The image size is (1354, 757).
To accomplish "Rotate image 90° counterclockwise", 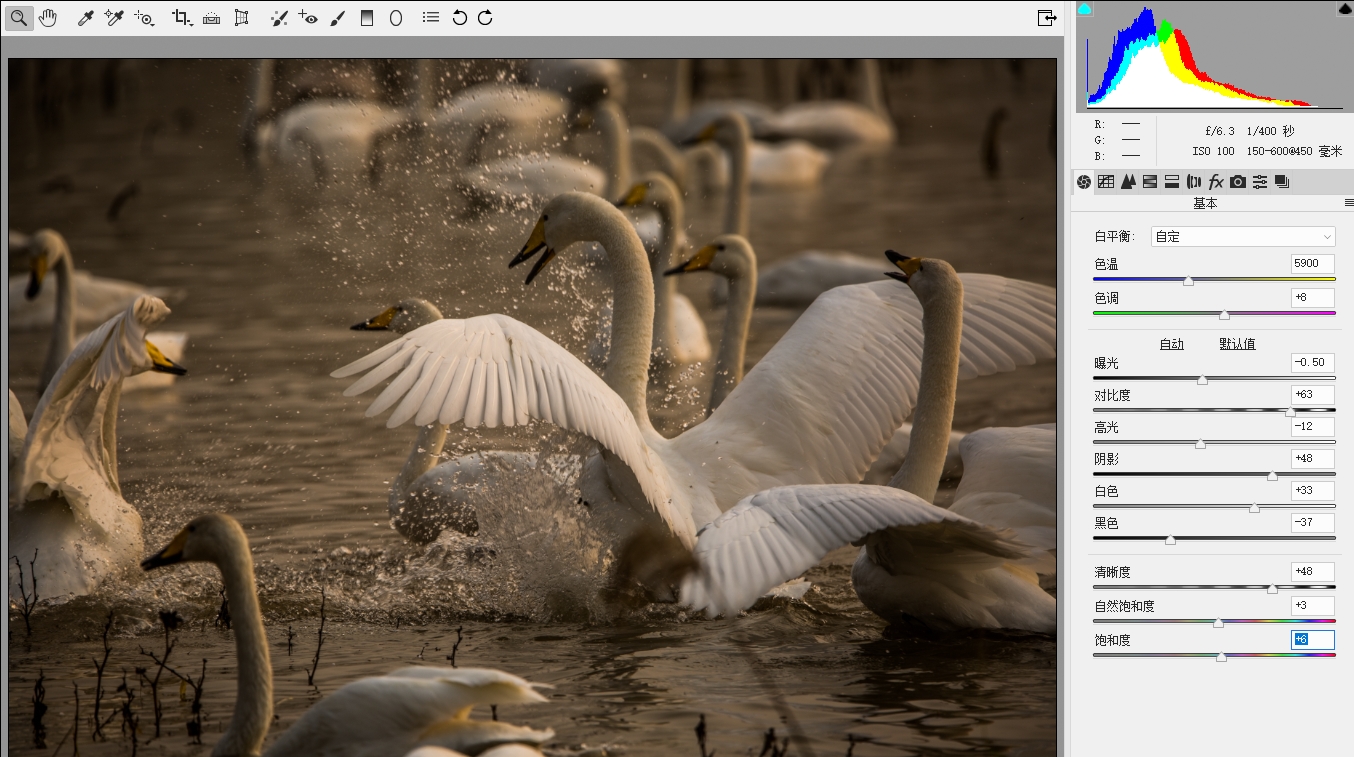I will (x=459, y=18).
